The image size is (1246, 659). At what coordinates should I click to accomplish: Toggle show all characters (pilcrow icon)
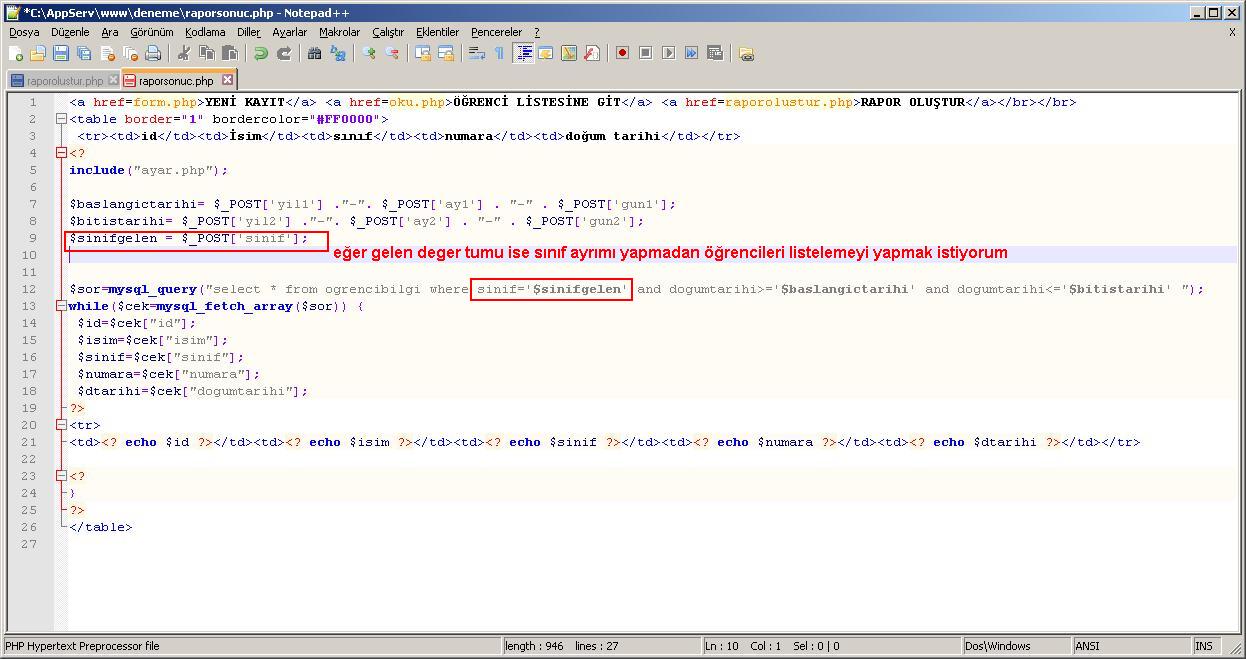(x=499, y=53)
